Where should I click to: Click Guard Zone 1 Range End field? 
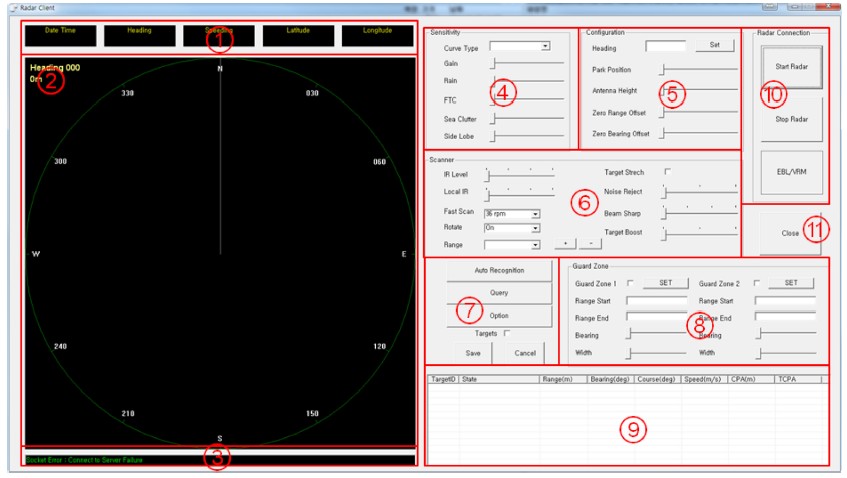tap(656, 317)
